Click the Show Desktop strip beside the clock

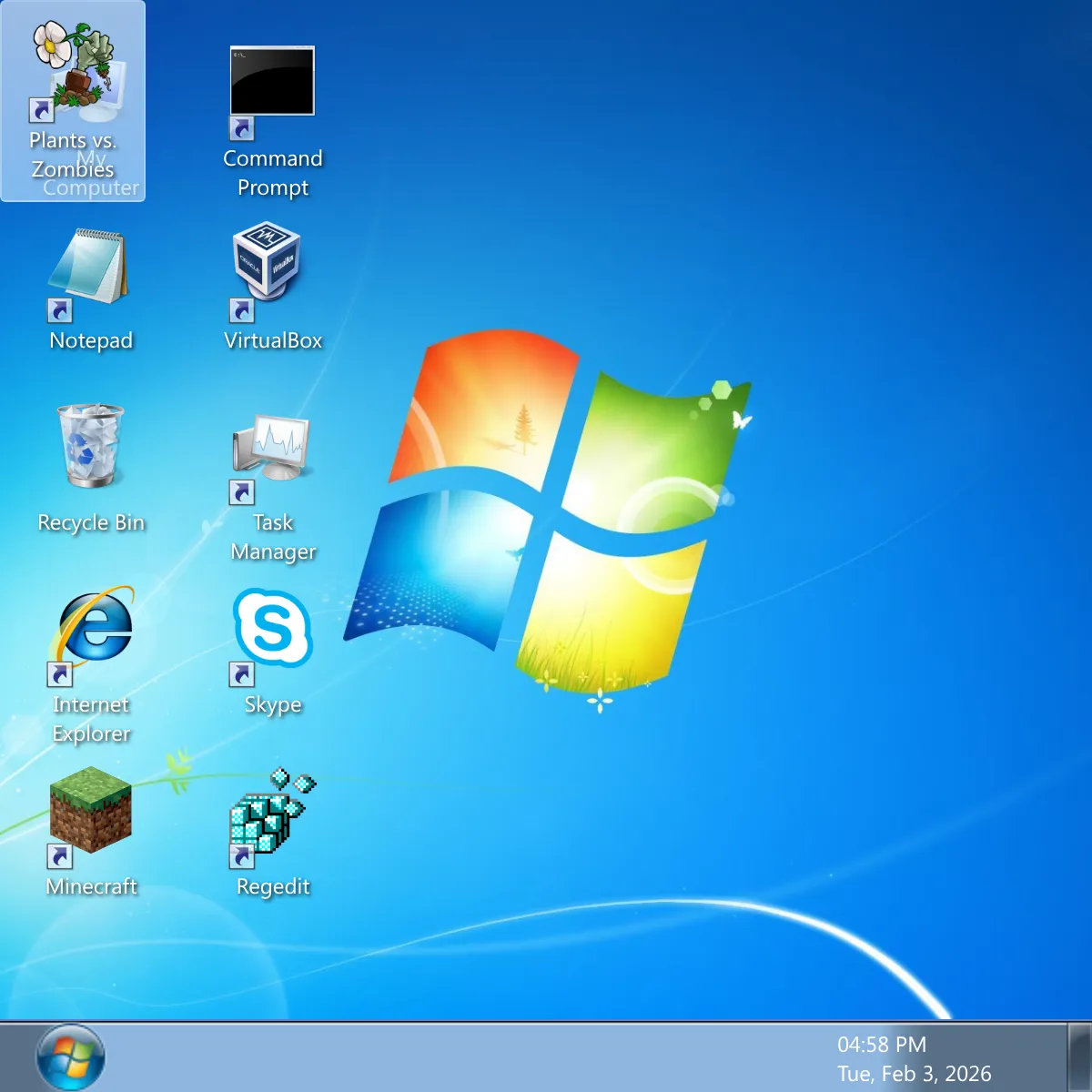pos(1079,1057)
